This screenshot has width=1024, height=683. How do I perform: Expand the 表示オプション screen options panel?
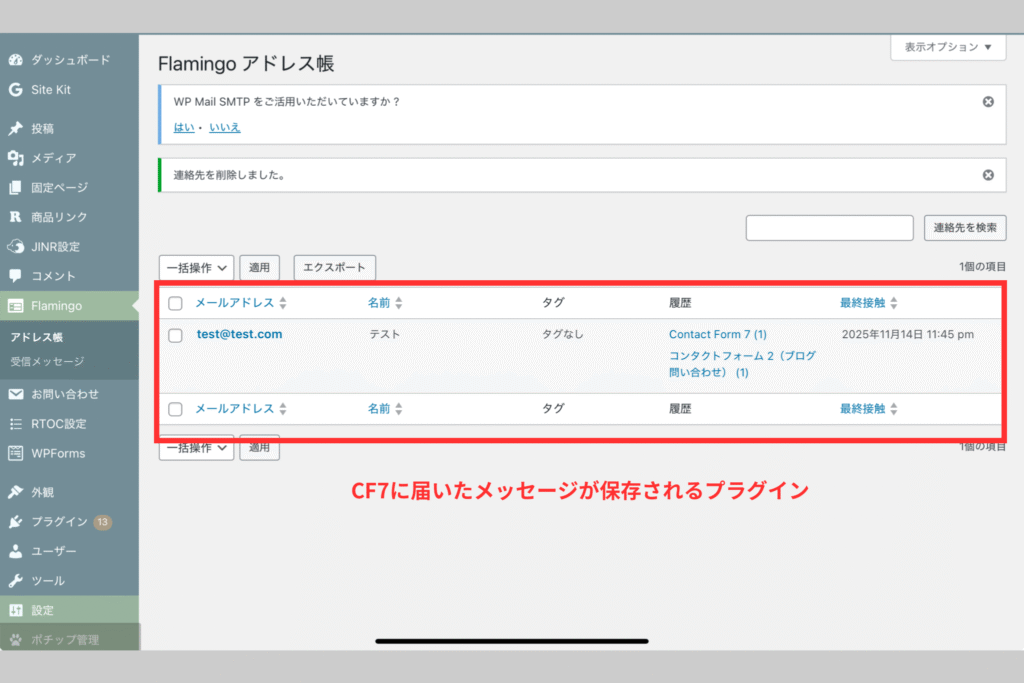pos(948,47)
